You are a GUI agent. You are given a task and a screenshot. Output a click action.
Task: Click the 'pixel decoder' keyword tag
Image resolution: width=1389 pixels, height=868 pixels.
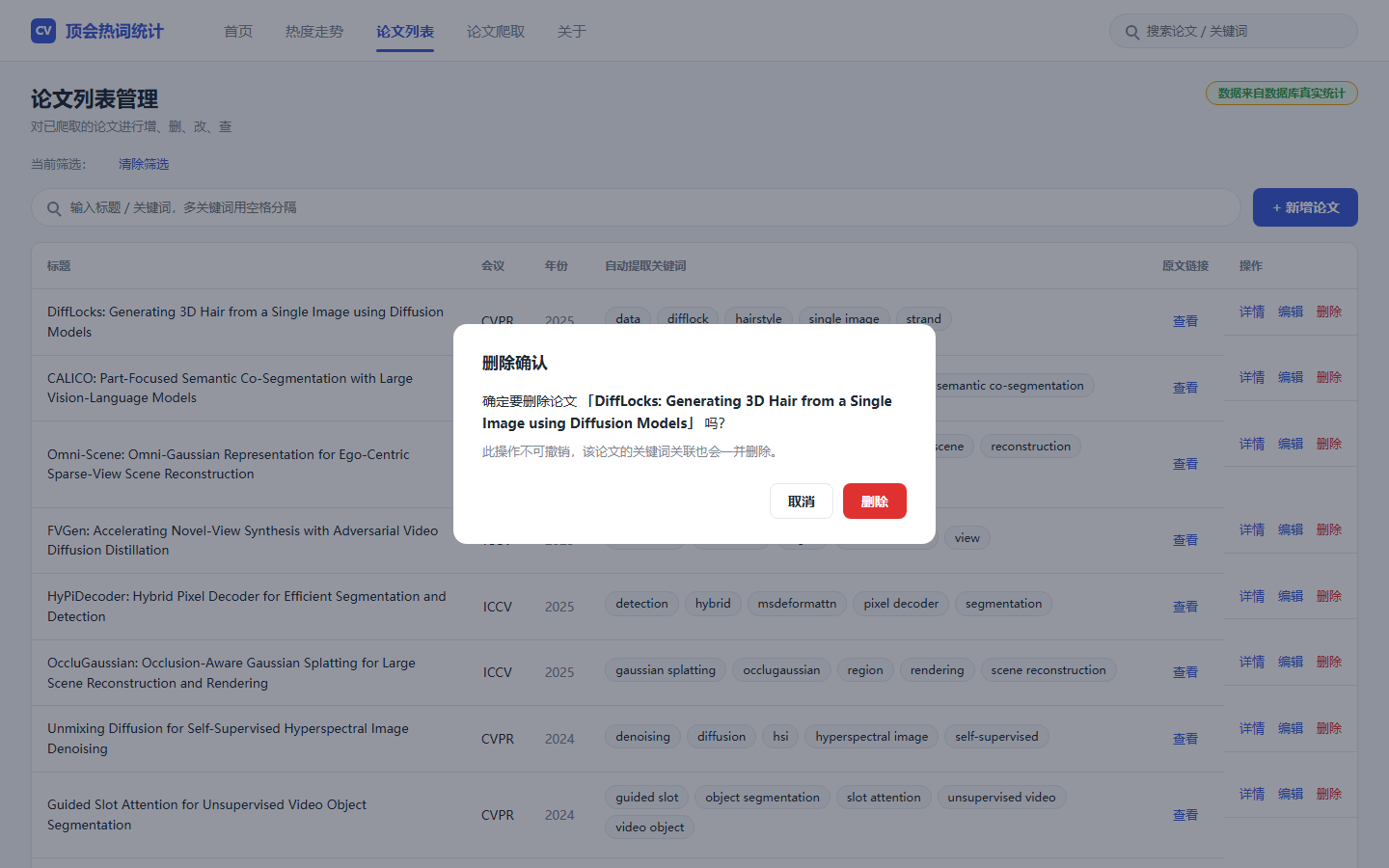coord(901,604)
